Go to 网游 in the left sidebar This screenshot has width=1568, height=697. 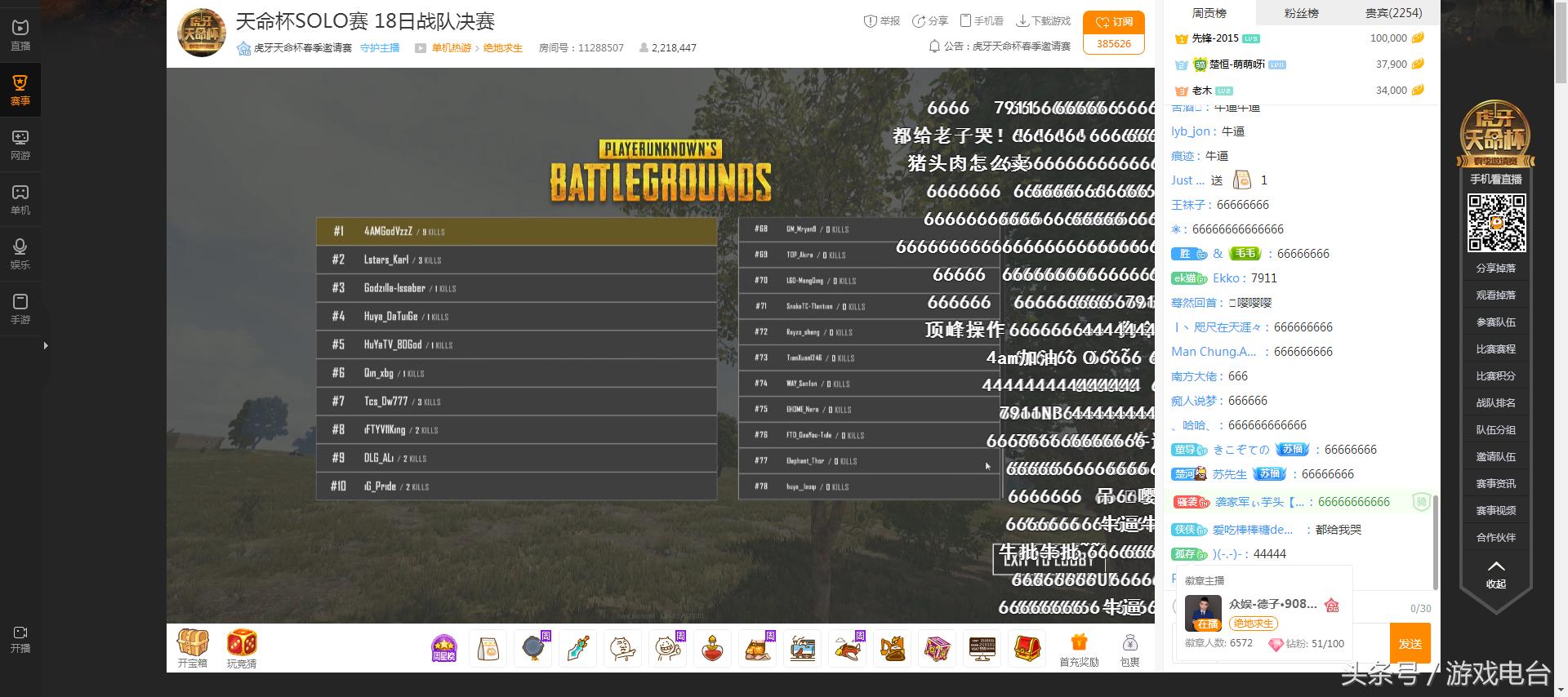click(x=20, y=144)
